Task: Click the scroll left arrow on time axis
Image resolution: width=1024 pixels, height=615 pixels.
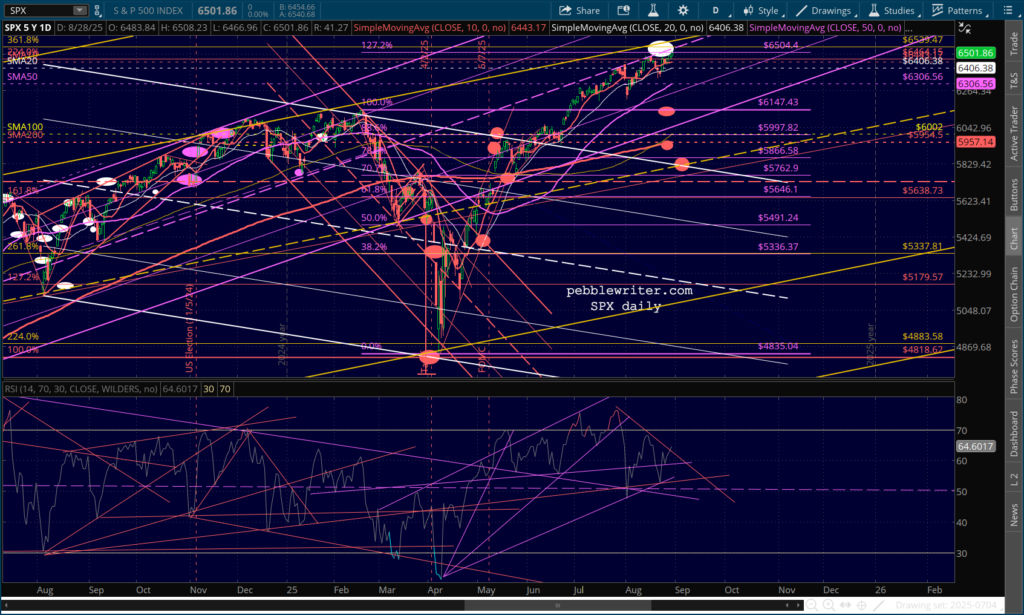Action: coord(788,605)
